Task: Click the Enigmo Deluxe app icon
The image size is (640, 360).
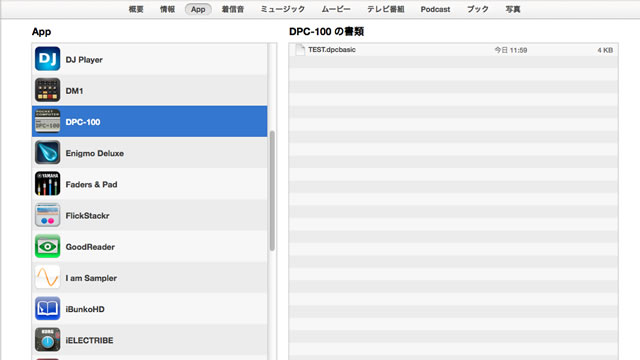Action: (47, 152)
